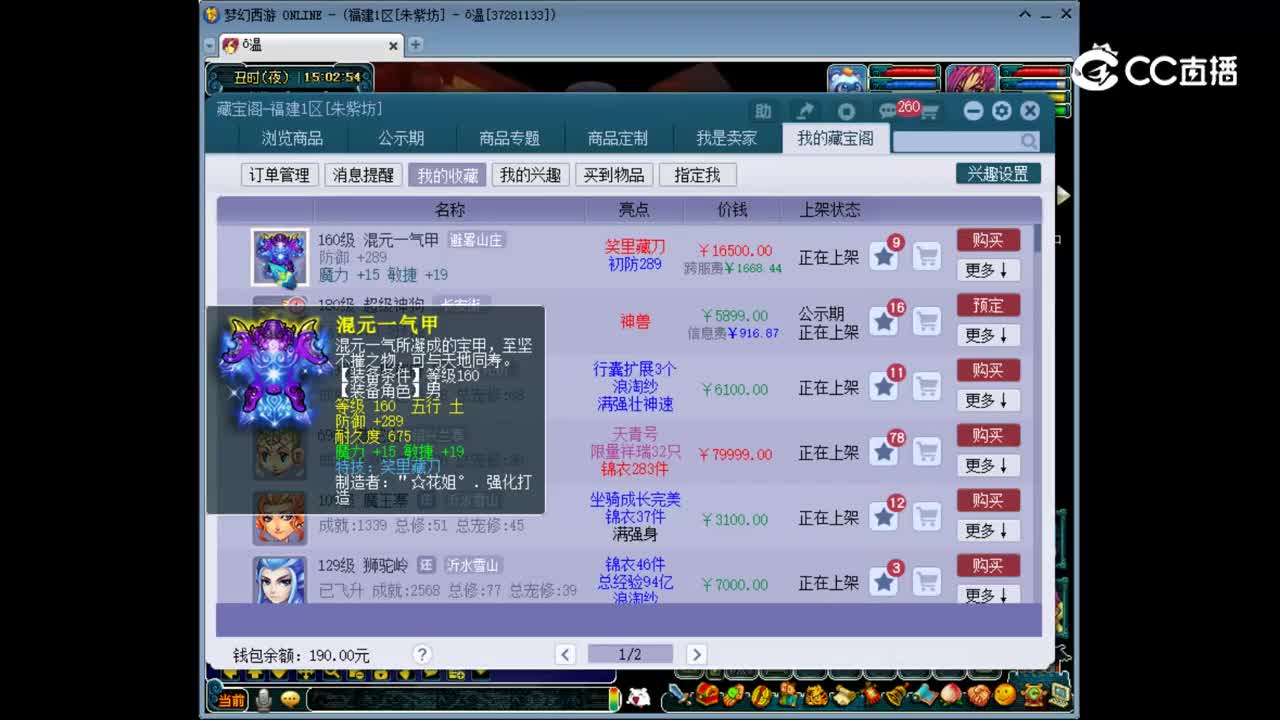
Task: Click the item list vertical scrollbar
Action: 1037,239
